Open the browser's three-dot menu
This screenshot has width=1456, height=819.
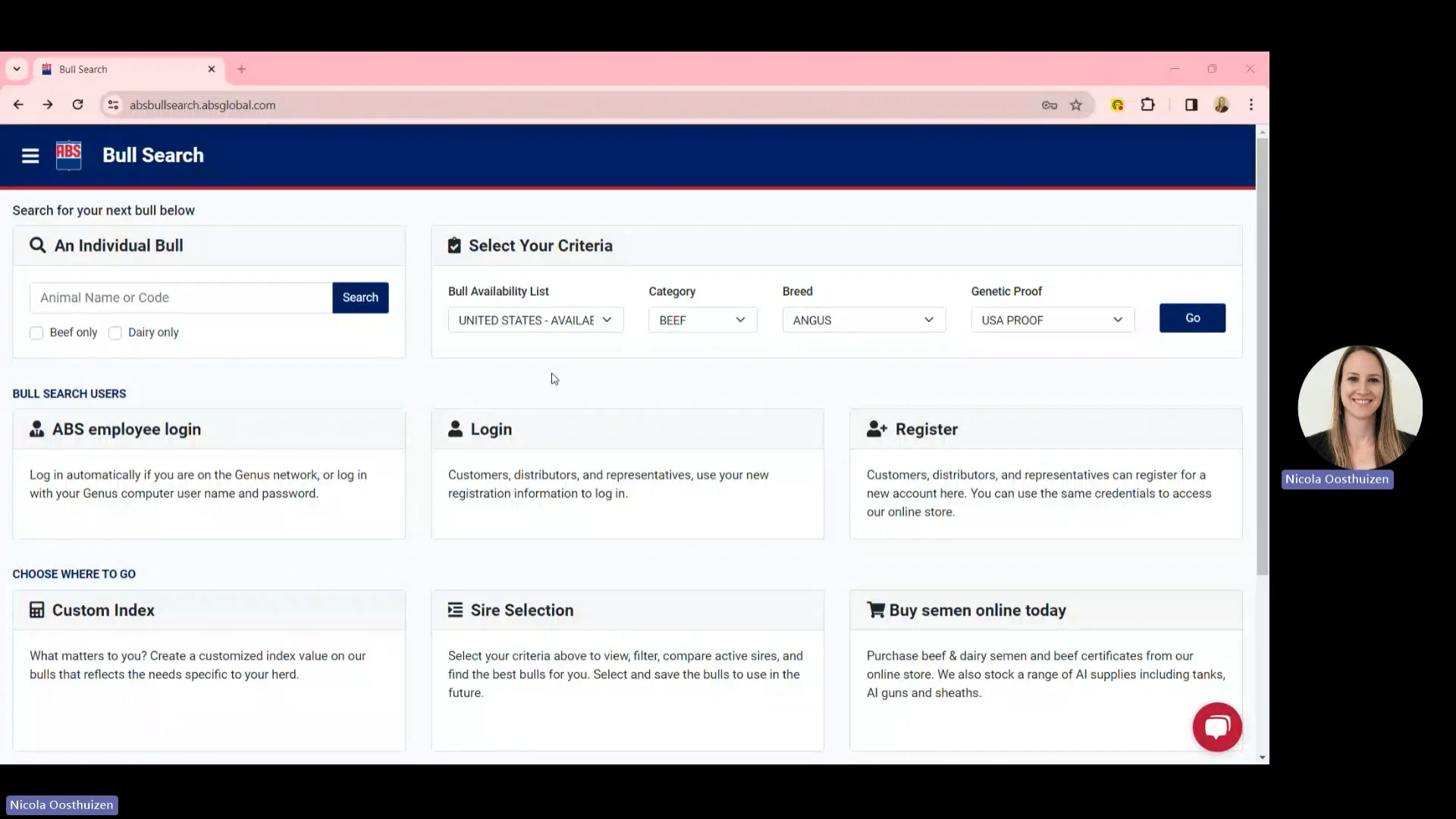pyautogui.click(x=1251, y=105)
